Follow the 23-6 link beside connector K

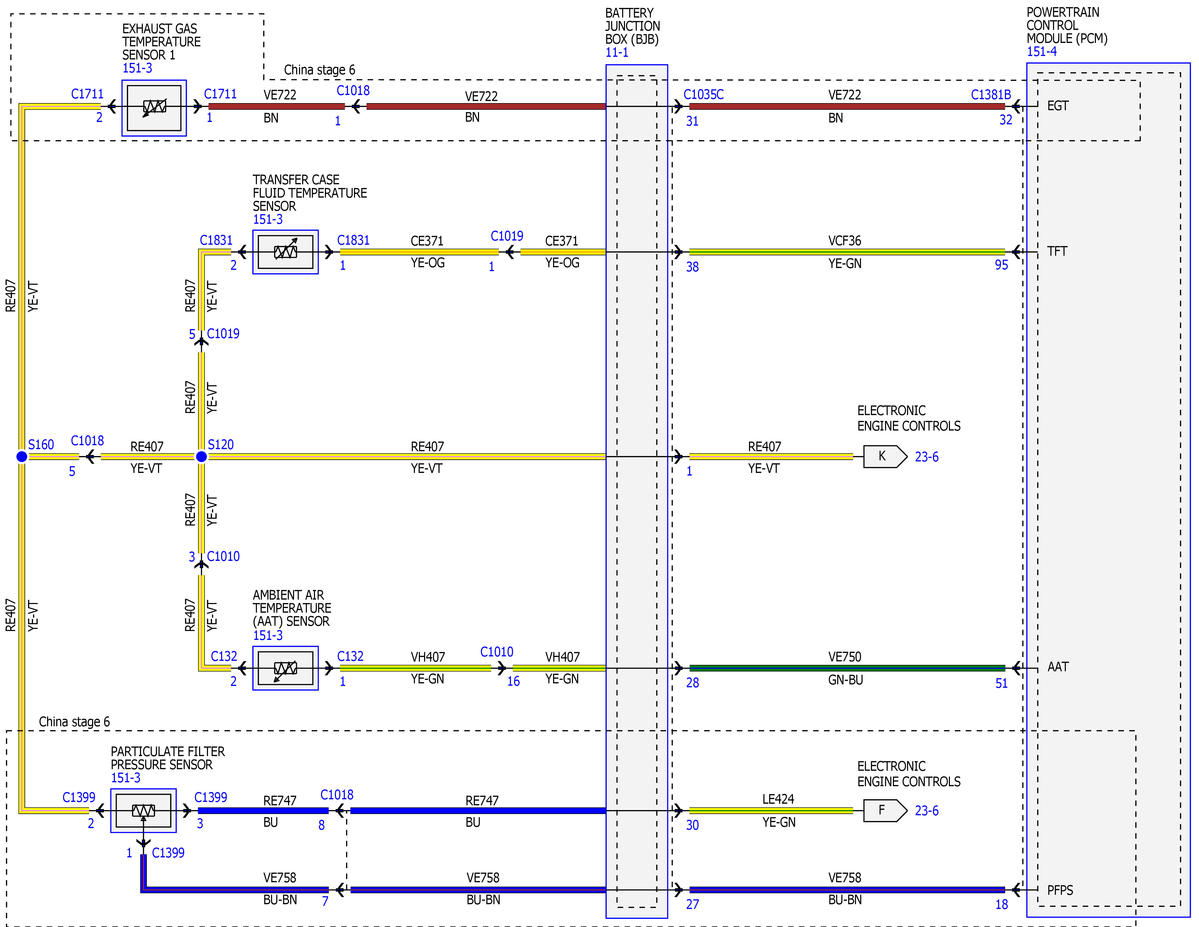click(x=927, y=457)
